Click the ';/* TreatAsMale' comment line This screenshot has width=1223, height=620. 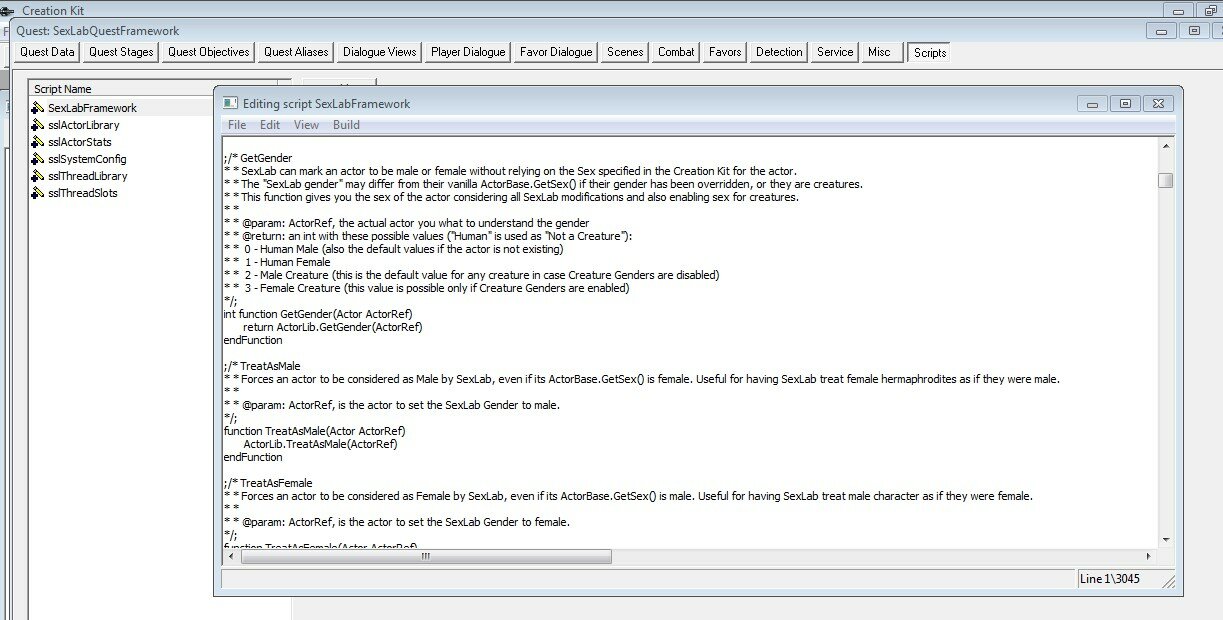(x=262, y=366)
